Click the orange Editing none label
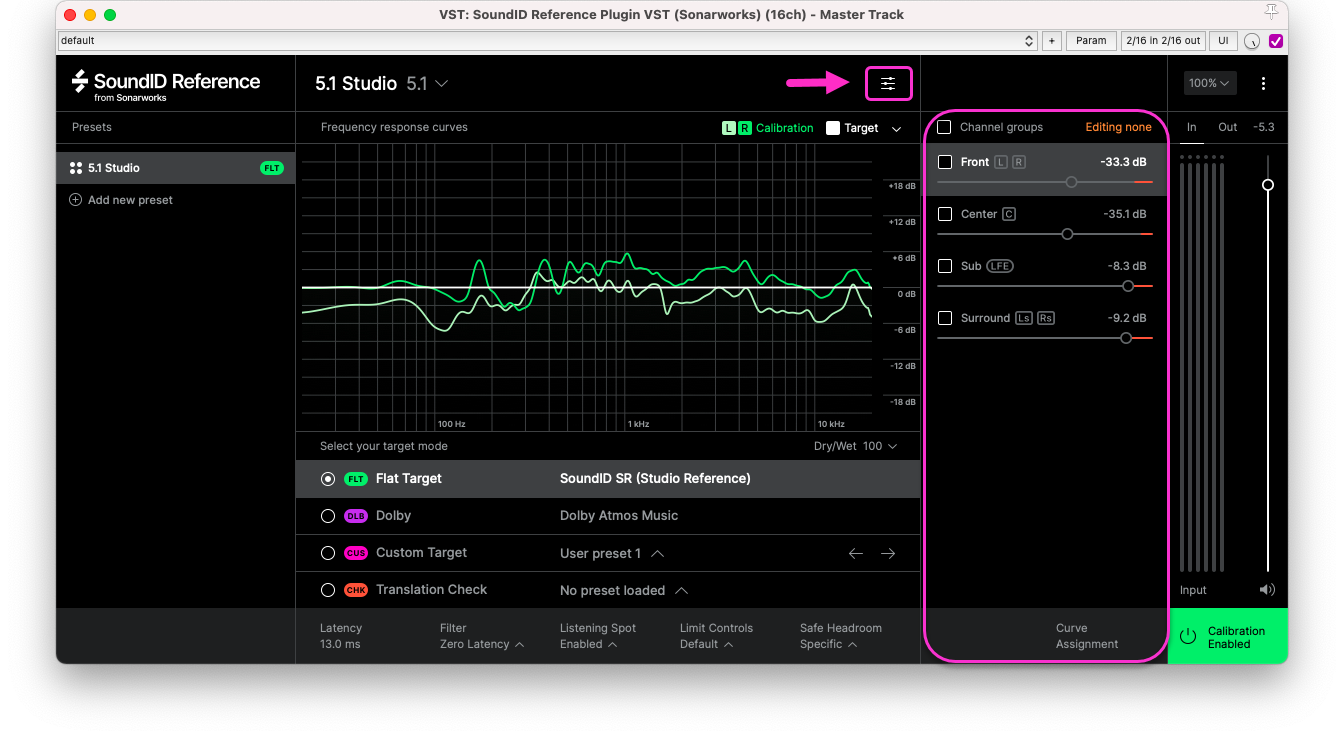 pos(1119,127)
